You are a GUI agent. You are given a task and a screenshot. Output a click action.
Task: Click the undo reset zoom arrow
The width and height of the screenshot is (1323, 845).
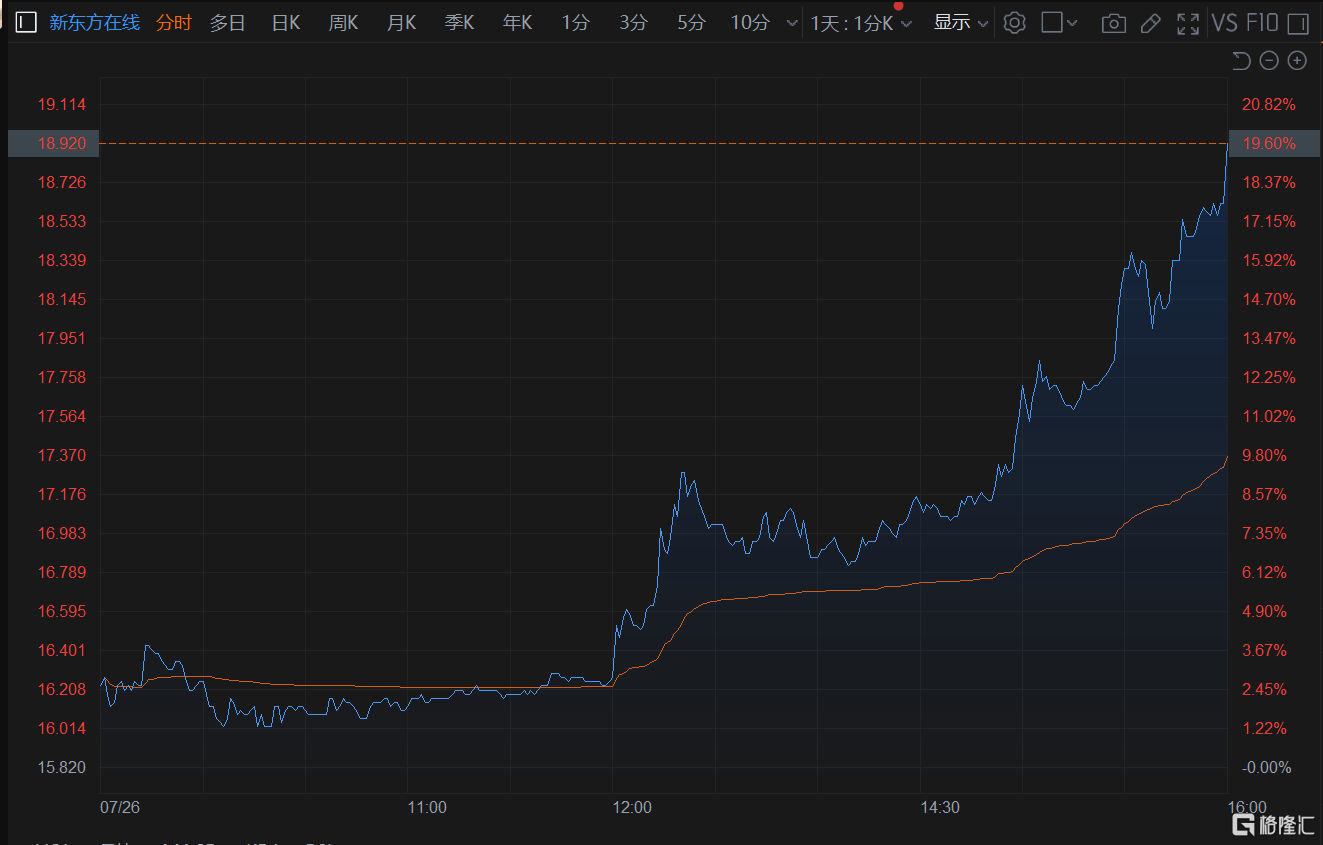click(x=1241, y=61)
